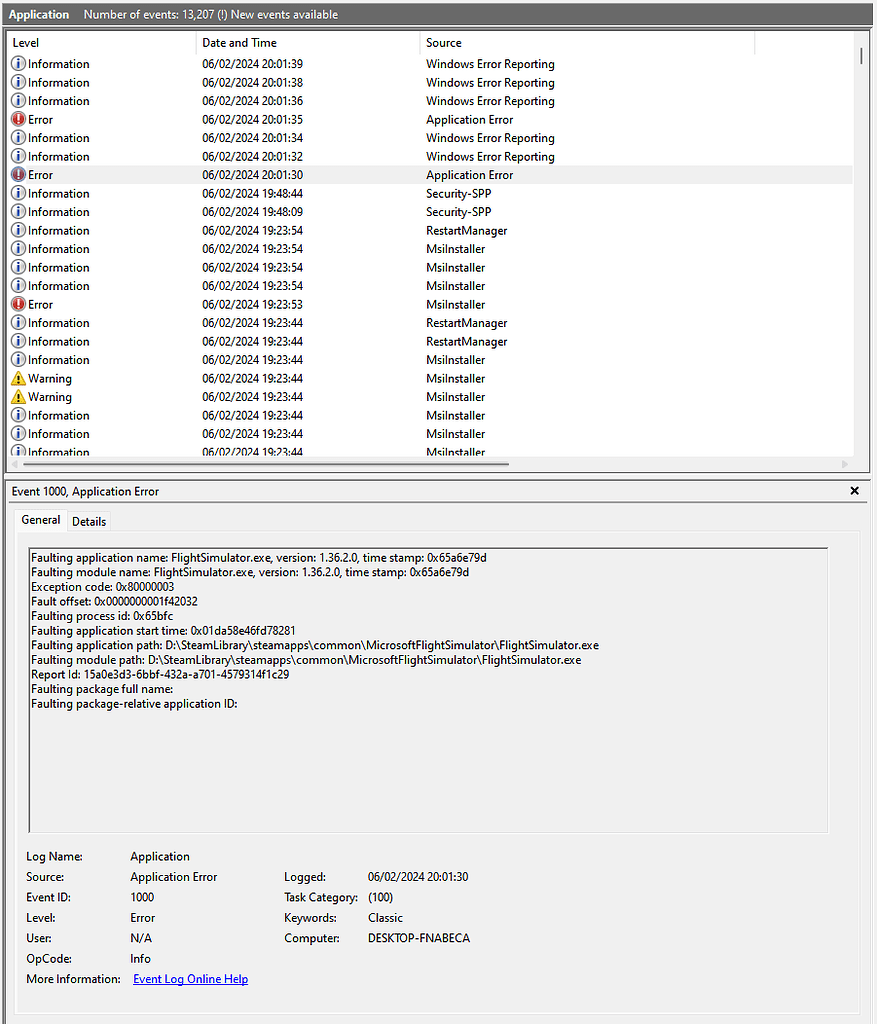Select the General tab
Screen dimensions: 877x1024
click(40, 520)
